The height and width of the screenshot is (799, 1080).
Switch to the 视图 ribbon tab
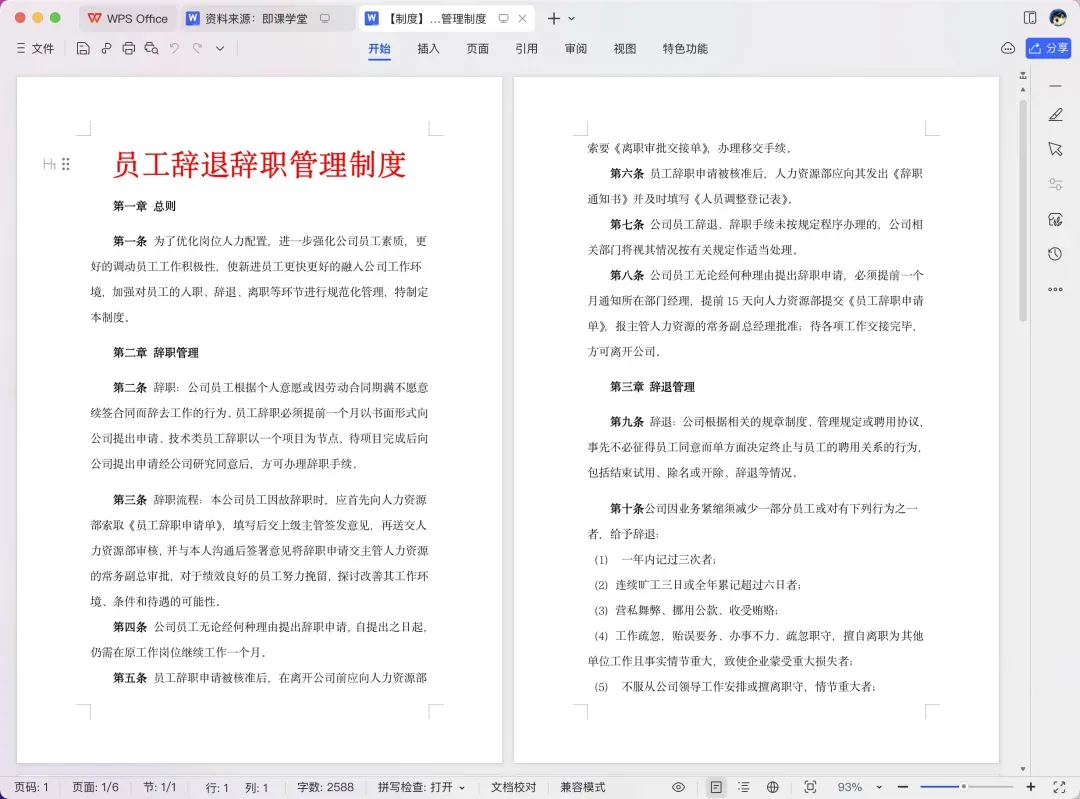point(625,48)
